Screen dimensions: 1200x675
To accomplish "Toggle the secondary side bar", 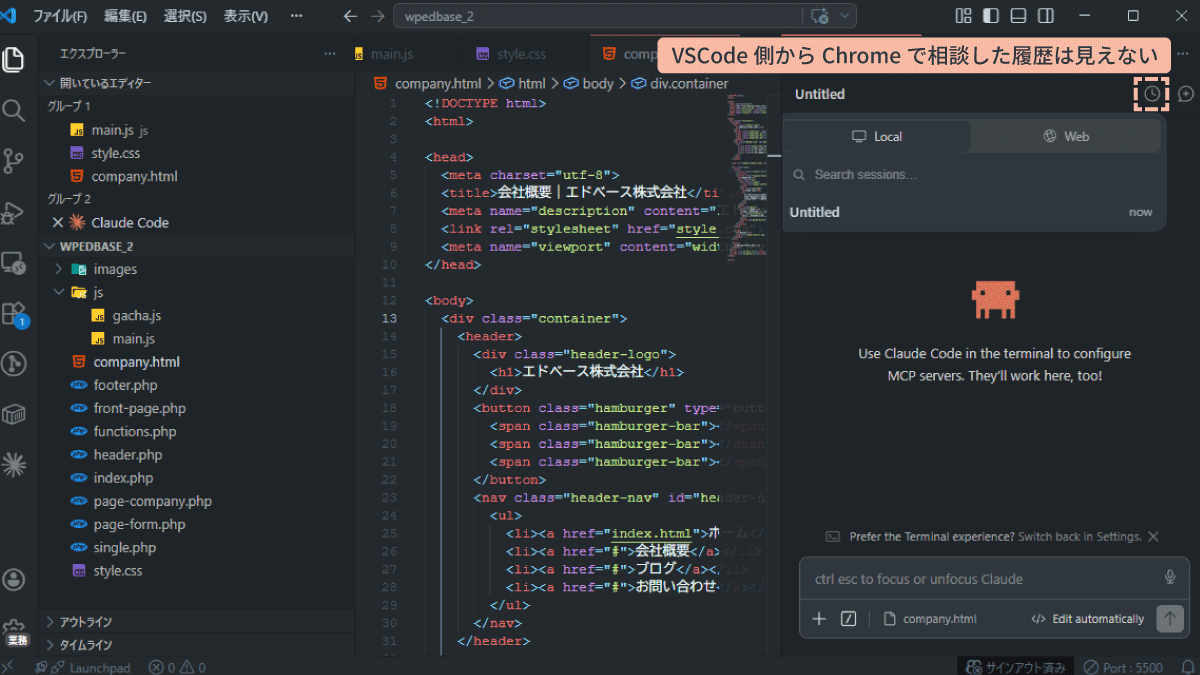I will point(1045,16).
